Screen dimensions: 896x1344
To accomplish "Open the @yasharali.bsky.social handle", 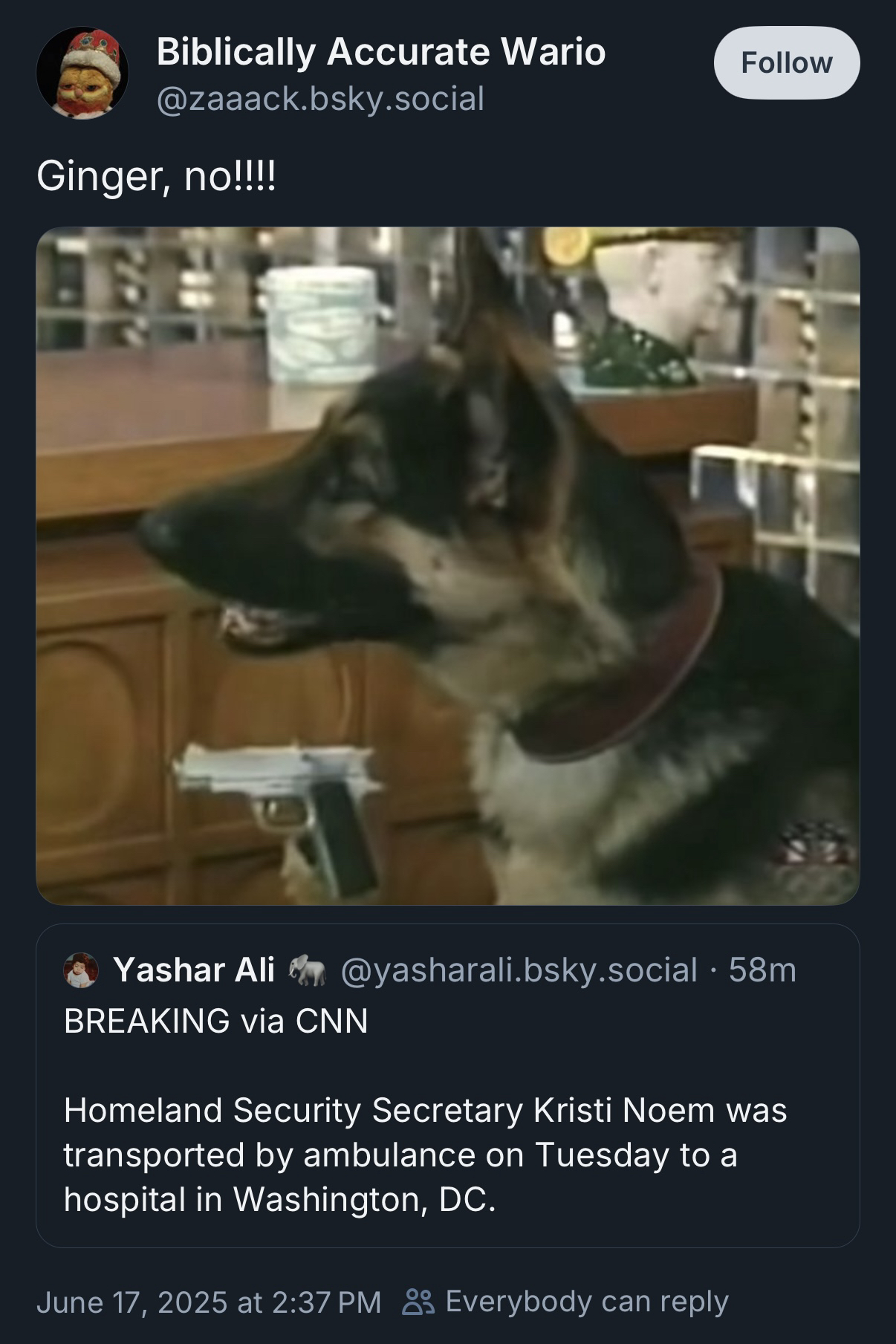I will pyautogui.click(x=519, y=970).
